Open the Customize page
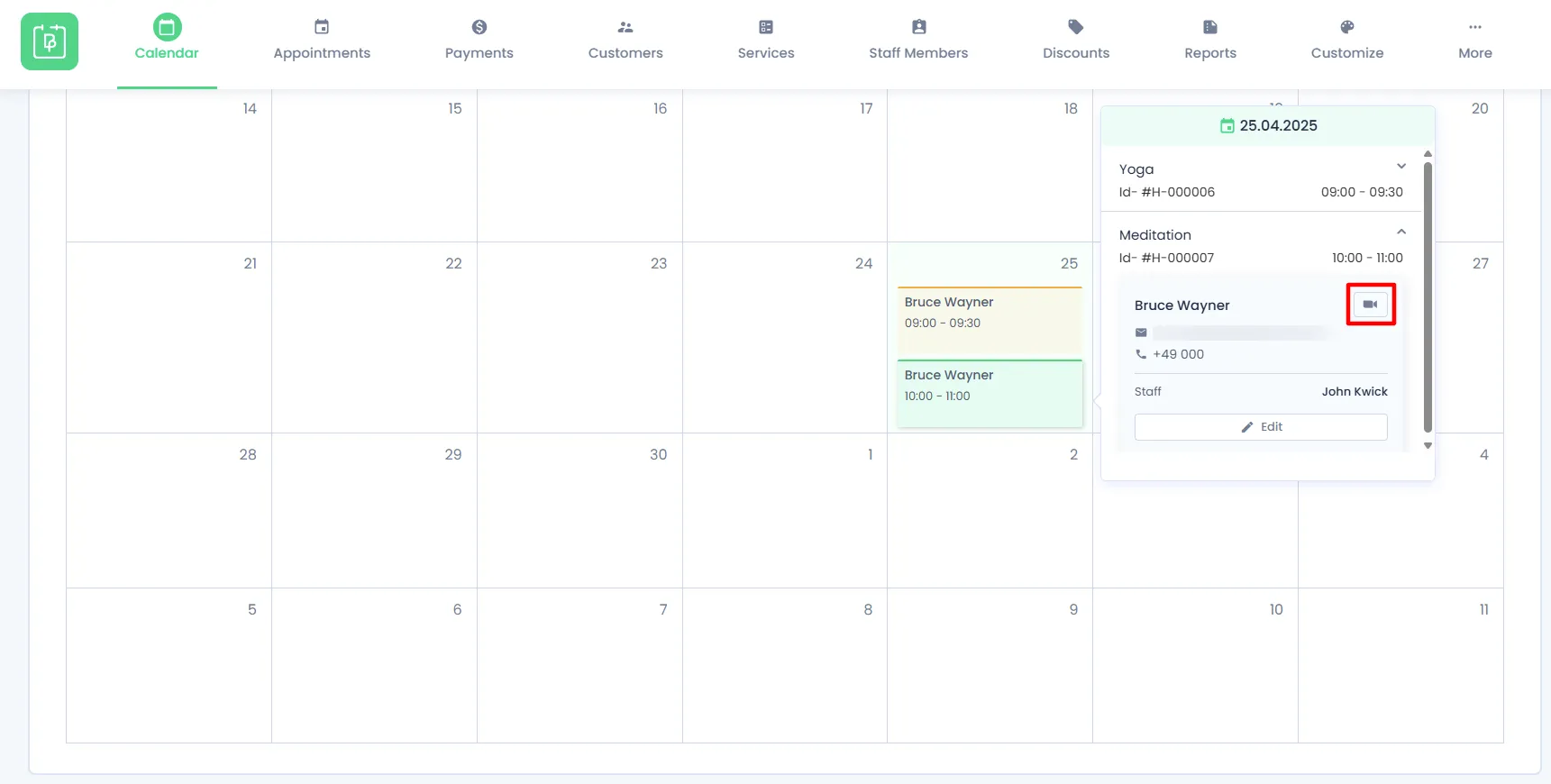The image size is (1551, 784). (1347, 40)
